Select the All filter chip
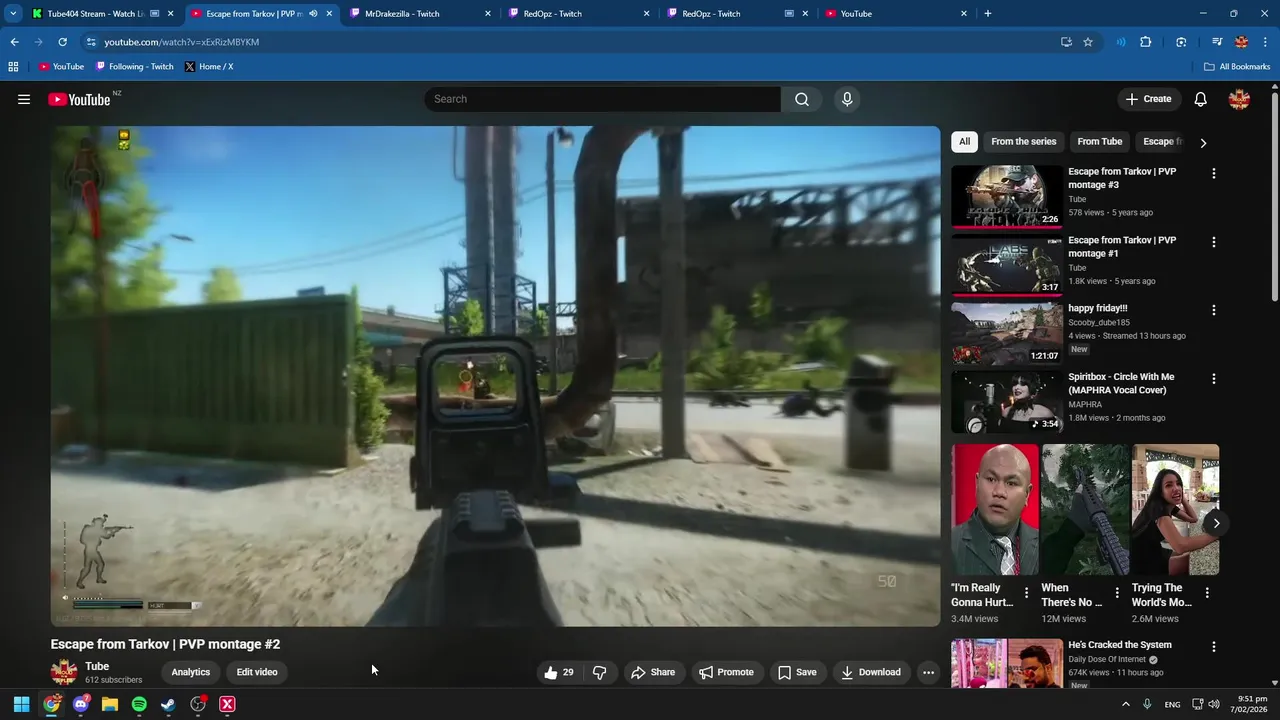The width and height of the screenshot is (1280, 720). [964, 142]
